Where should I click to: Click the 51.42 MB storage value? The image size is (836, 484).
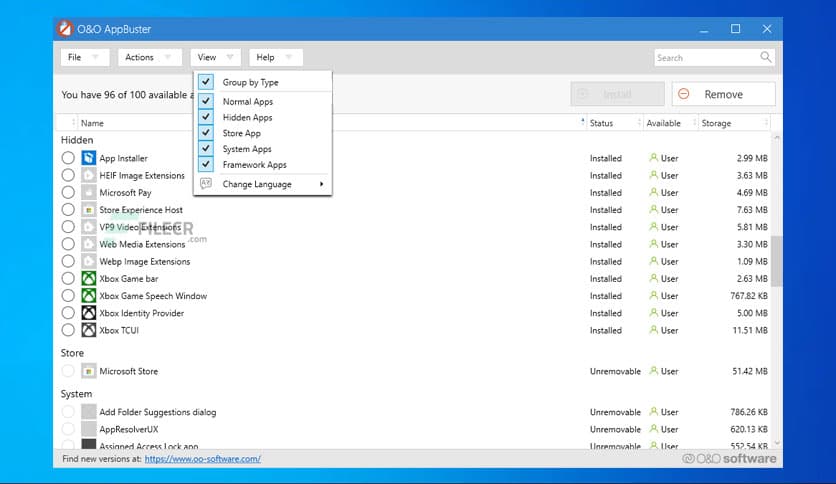coord(750,371)
